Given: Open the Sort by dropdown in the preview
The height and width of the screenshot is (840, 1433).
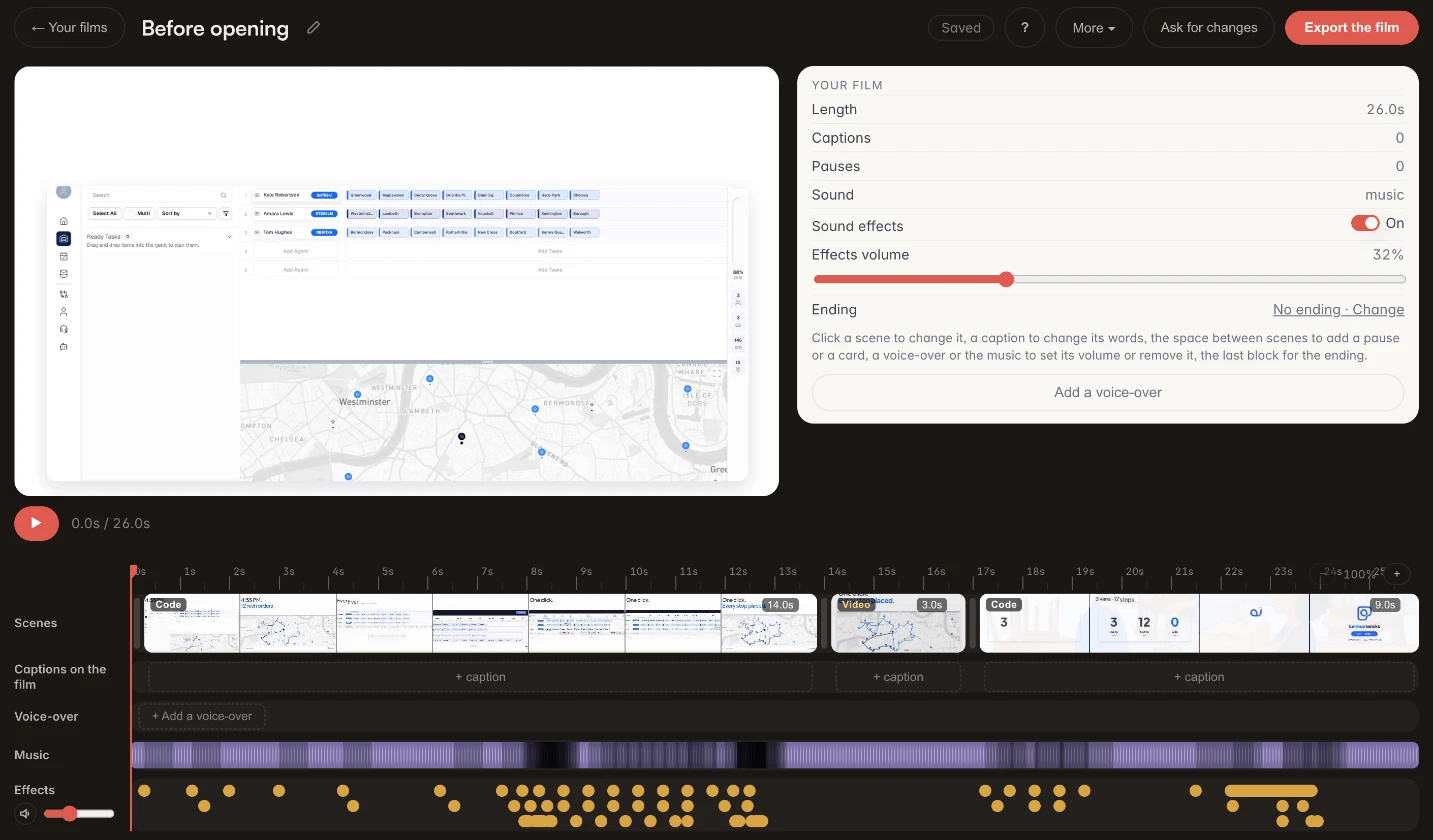Looking at the screenshot, I should 186,213.
